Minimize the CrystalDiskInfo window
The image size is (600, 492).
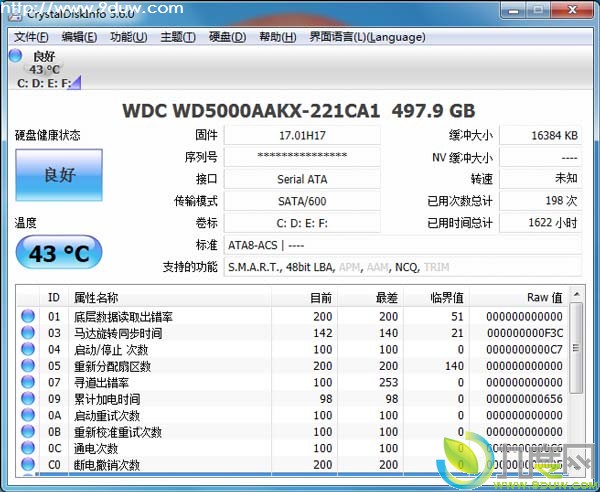[x=513, y=10]
